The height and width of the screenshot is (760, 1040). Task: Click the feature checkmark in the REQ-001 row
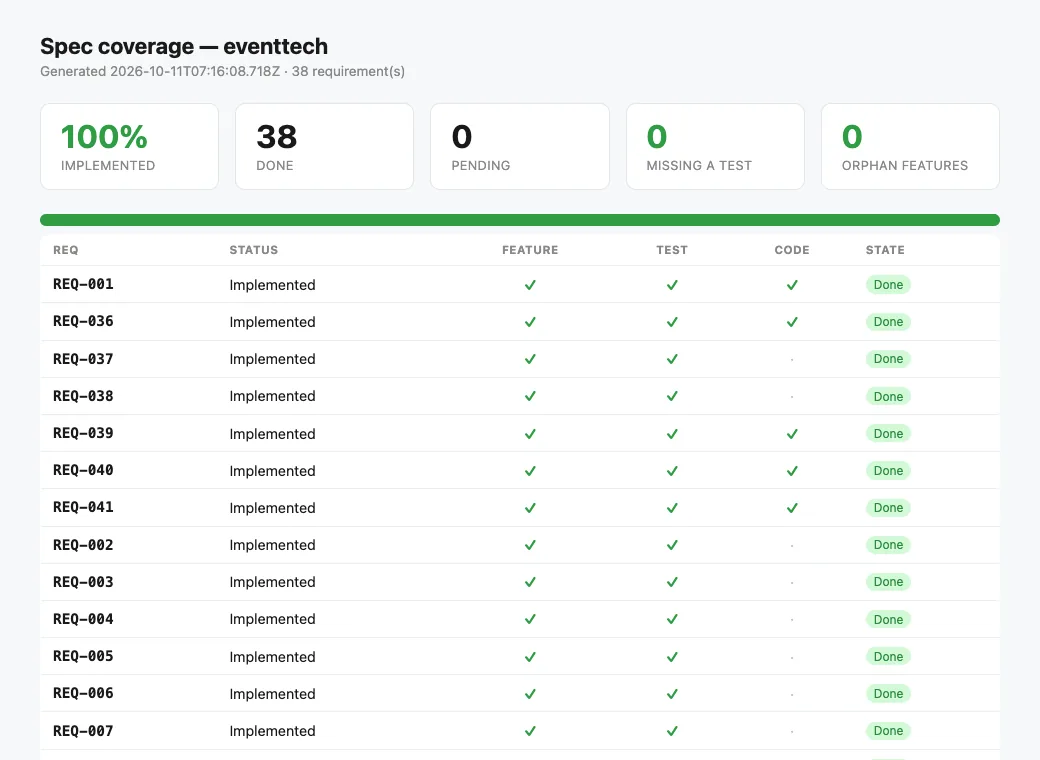click(530, 285)
